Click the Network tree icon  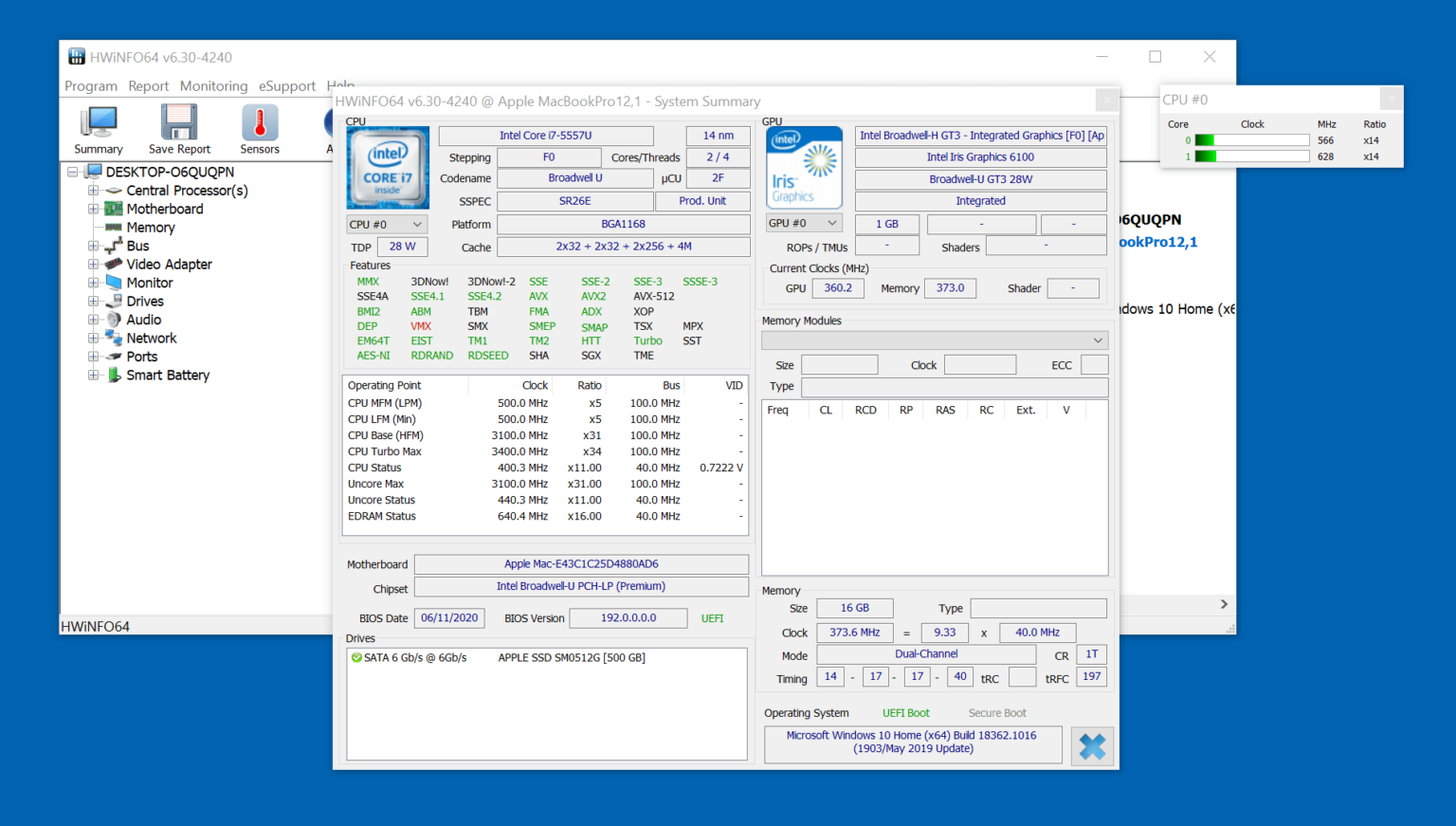click(114, 338)
